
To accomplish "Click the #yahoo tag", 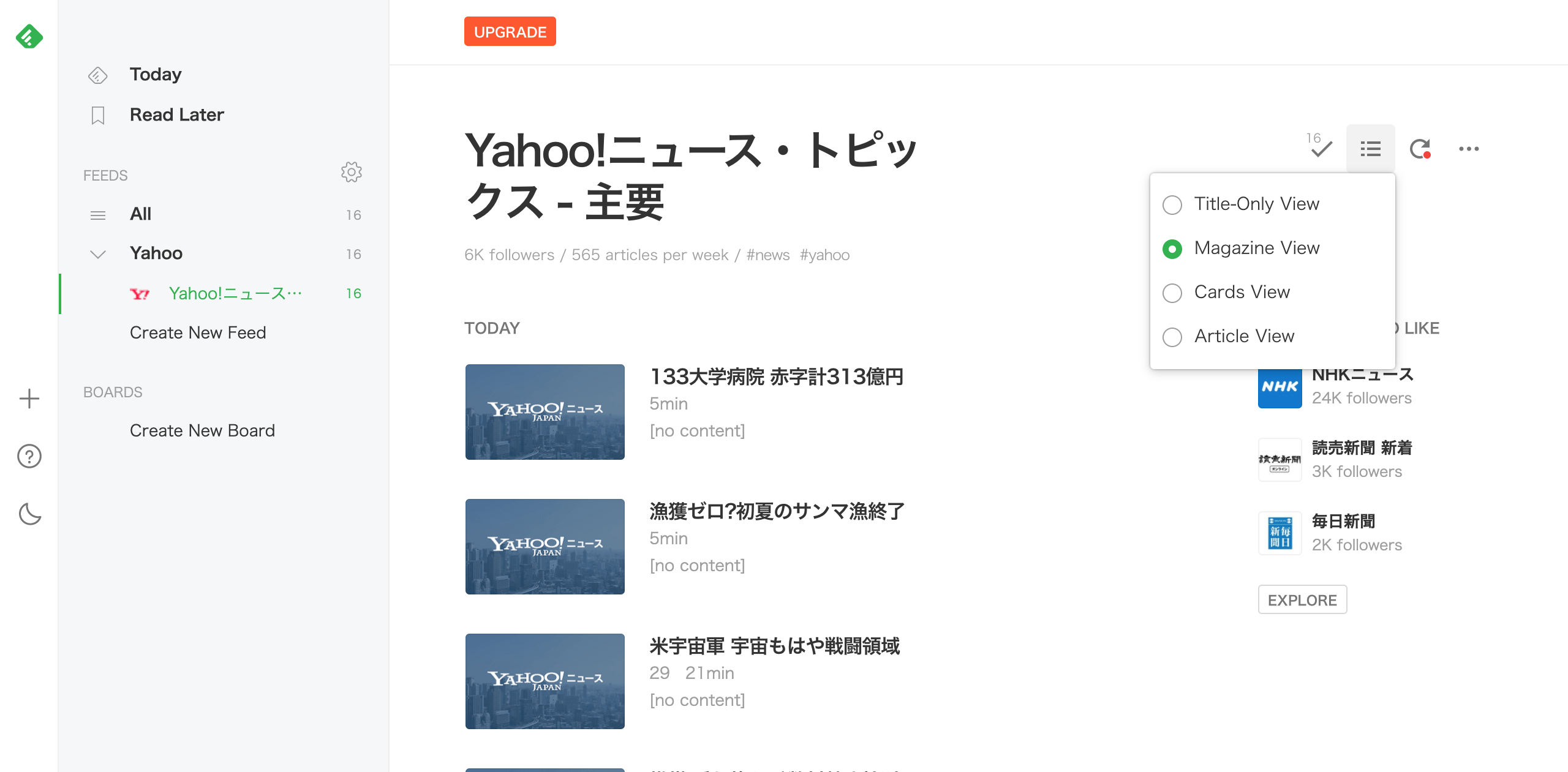I will pyautogui.click(x=824, y=255).
